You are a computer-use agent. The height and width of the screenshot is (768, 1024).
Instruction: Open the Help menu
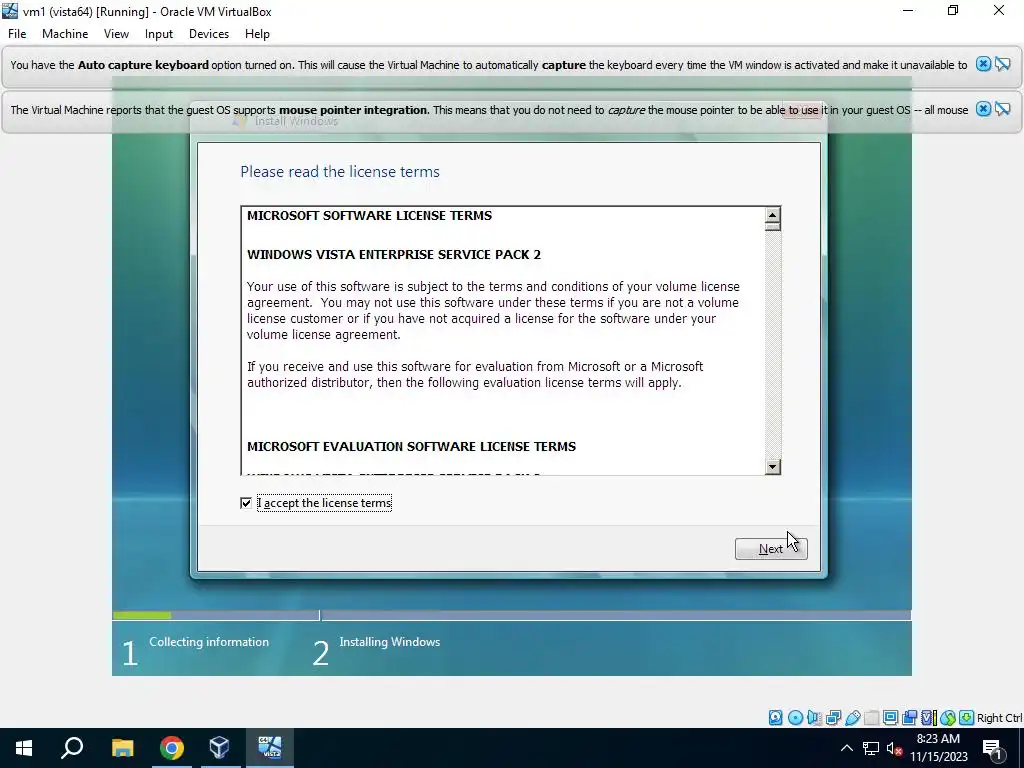click(257, 34)
